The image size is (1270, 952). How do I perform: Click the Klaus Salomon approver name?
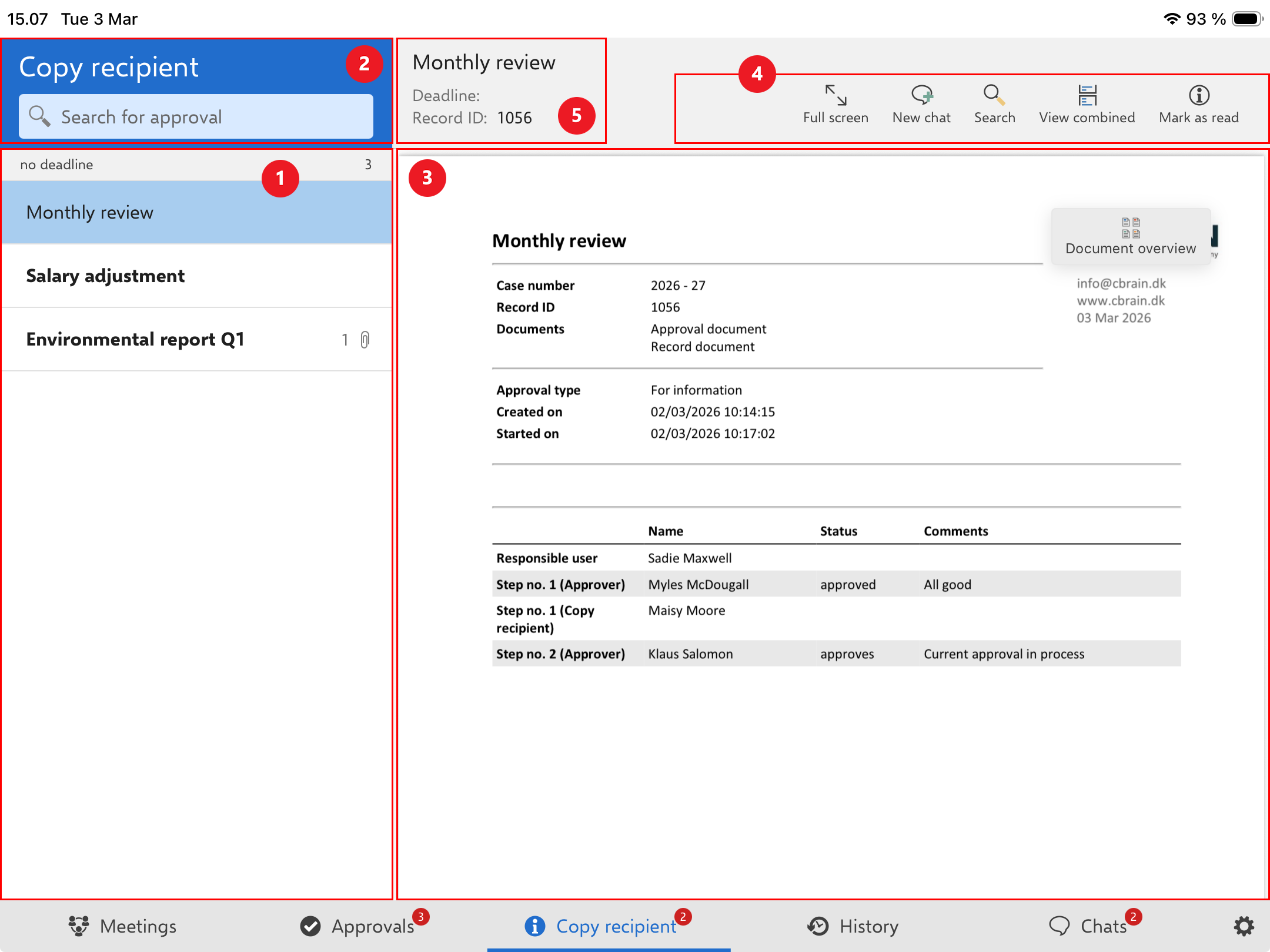690,654
